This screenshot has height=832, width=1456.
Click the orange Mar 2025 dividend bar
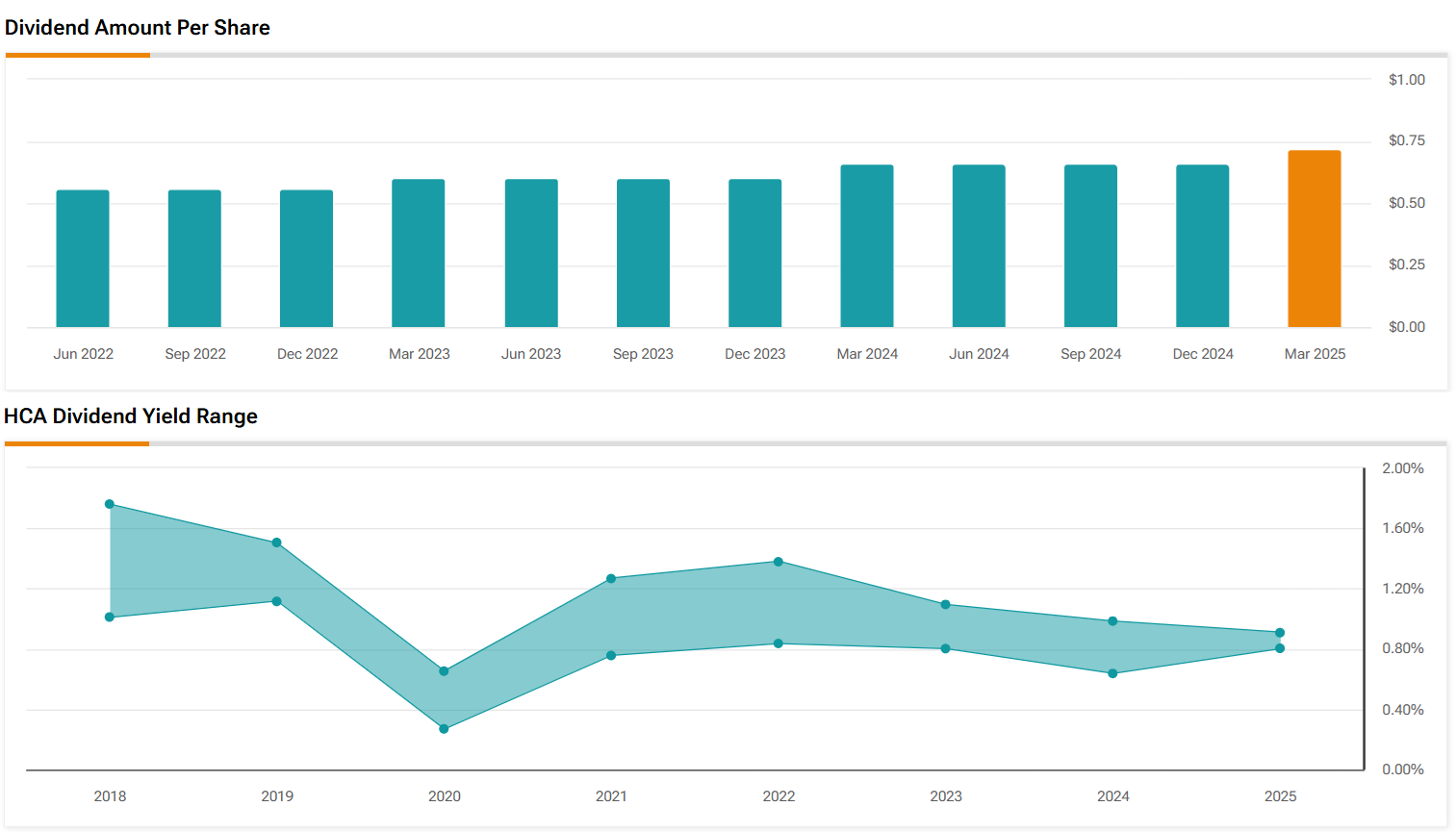tap(1314, 240)
